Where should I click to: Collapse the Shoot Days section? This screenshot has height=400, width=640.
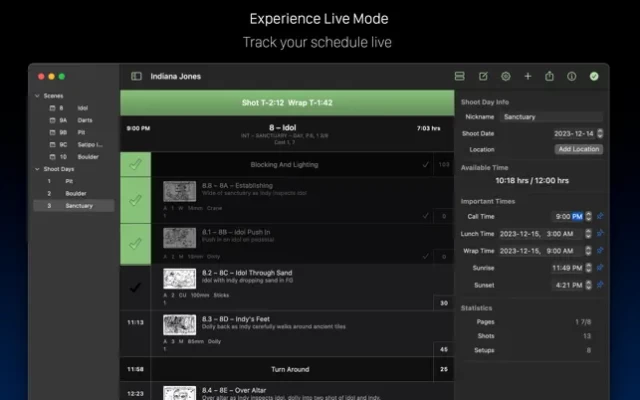click(35, 169)
